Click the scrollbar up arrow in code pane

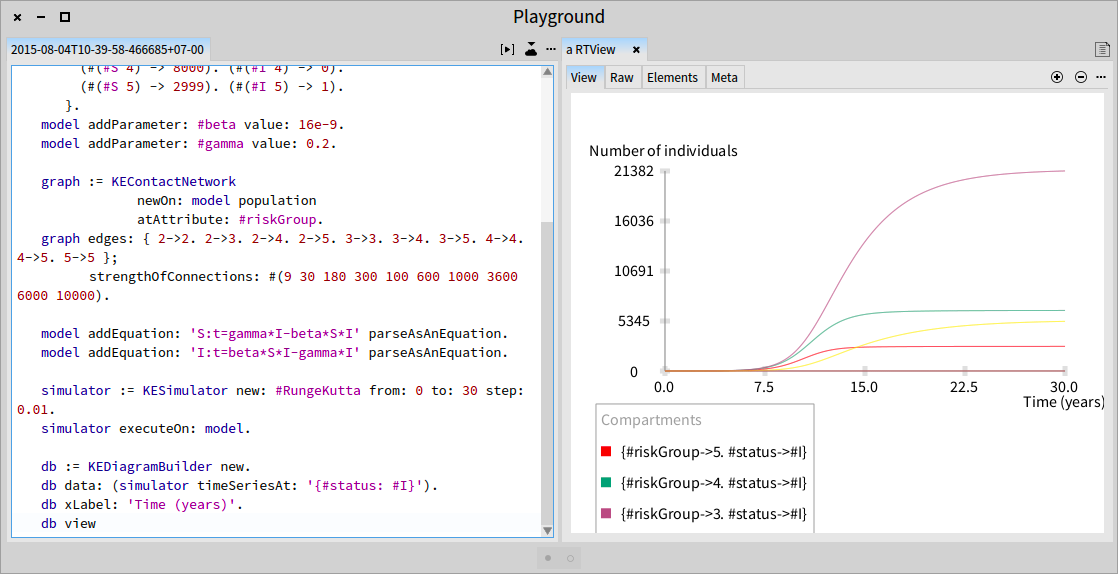(x=547, y=71)
